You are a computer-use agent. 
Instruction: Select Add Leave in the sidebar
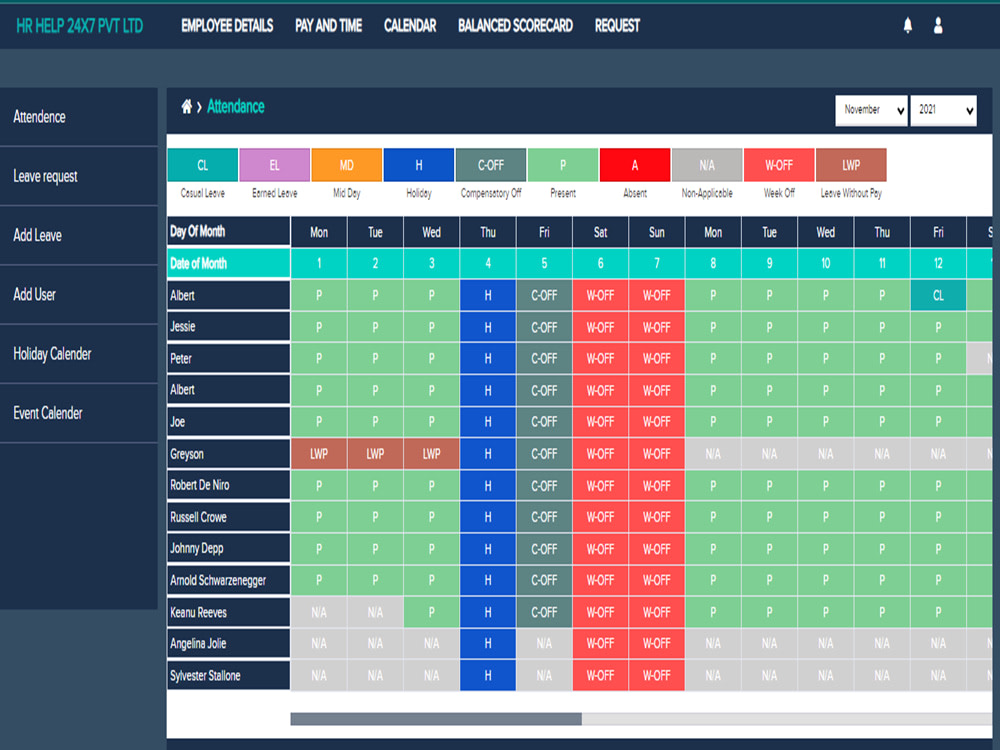[x=78, y=235]
